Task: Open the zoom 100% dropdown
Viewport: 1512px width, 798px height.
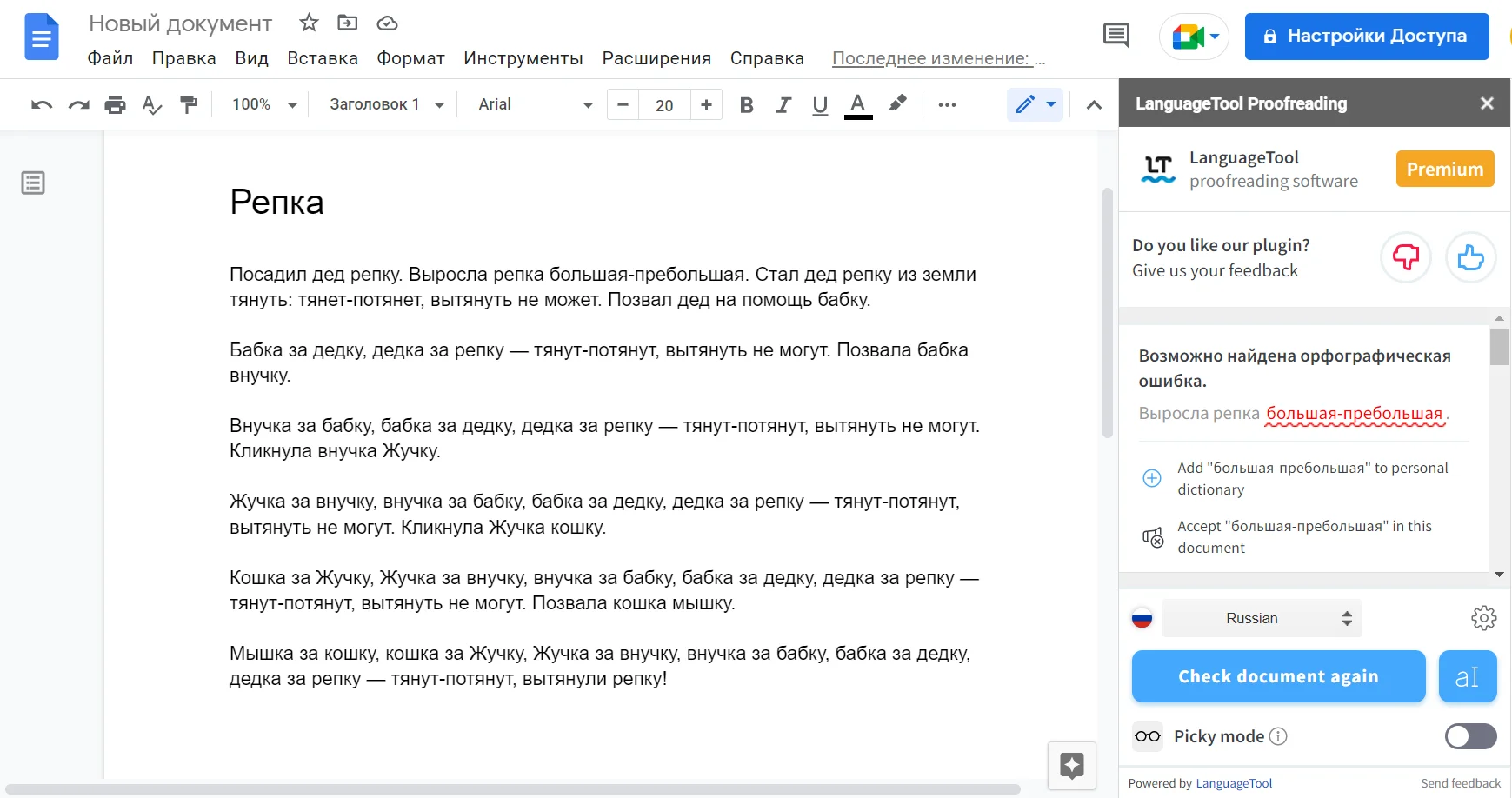Action: 264,104
